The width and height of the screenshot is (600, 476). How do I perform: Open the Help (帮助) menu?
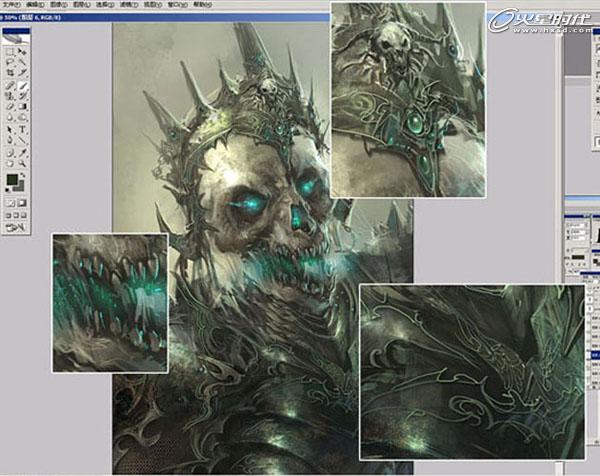tap(202, 5)
